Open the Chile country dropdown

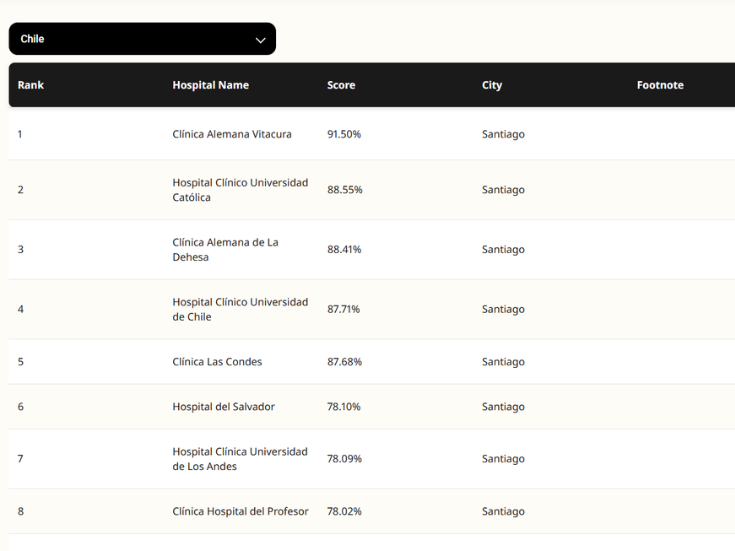(141, 39)
